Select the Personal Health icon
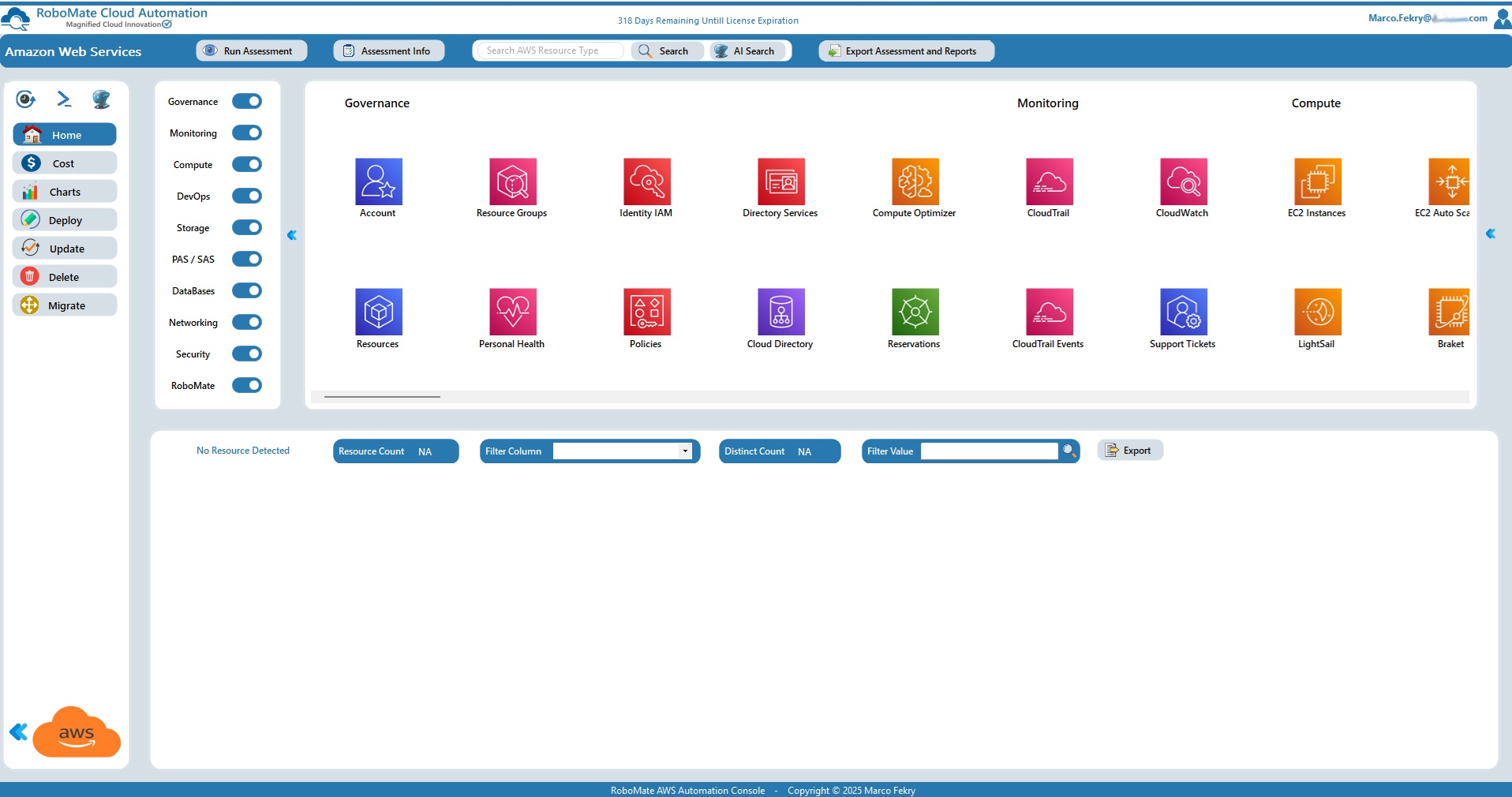Screen dimensions: 1512x797 (x=513, y=312)
